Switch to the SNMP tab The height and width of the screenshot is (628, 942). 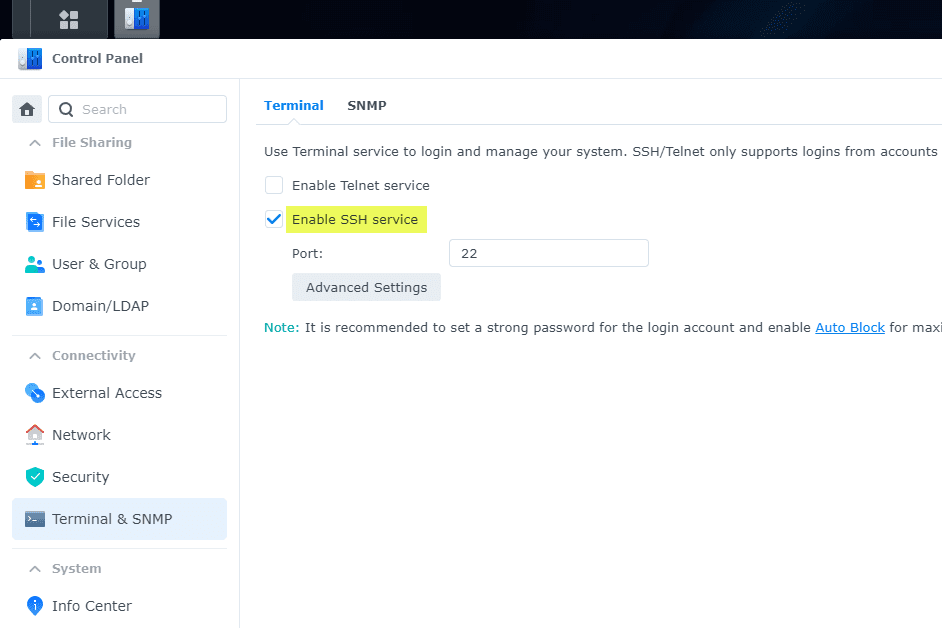point(366,105)
